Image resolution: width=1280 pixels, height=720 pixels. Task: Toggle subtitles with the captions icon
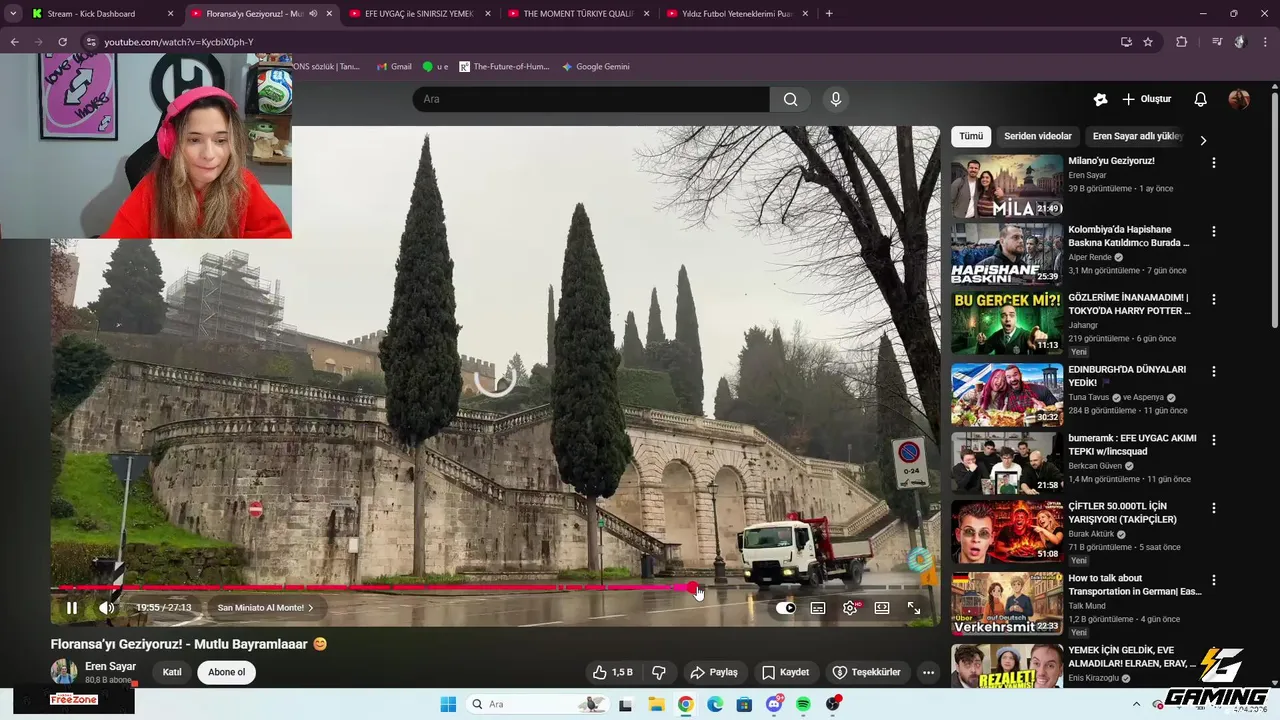coord(818,608)
